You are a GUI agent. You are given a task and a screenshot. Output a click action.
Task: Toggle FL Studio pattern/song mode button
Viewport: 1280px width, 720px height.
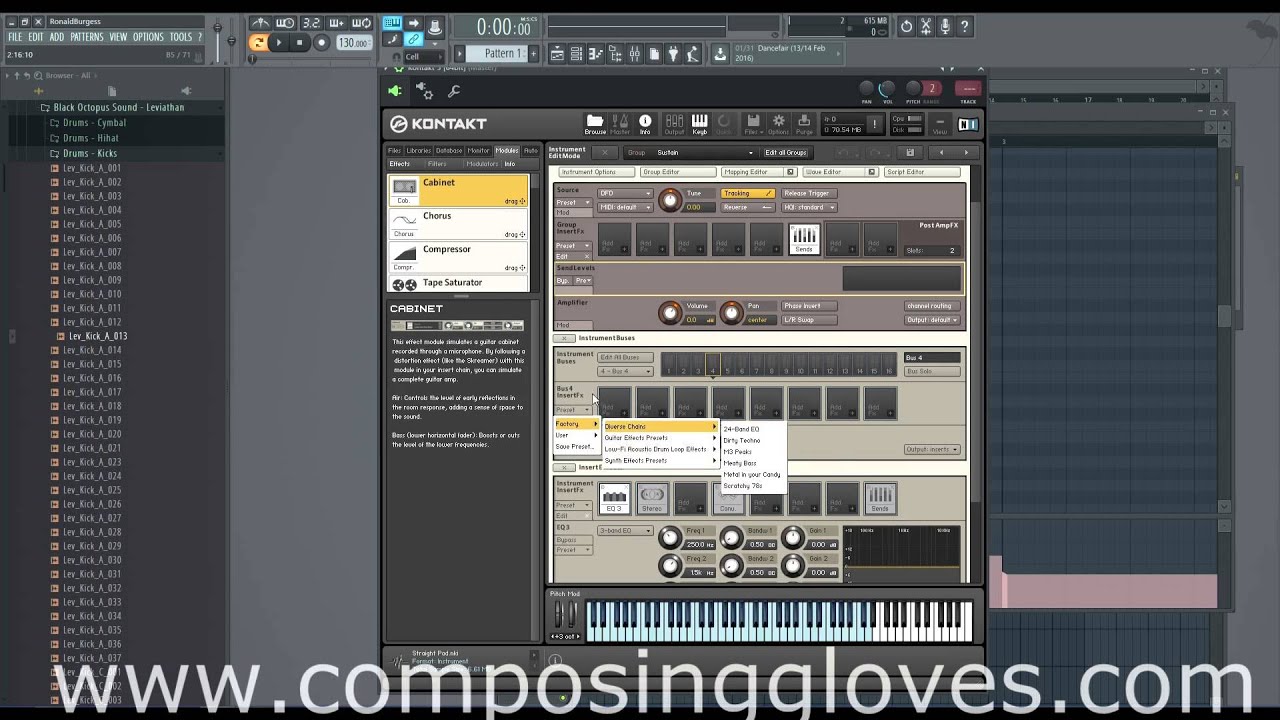point(258,42)
